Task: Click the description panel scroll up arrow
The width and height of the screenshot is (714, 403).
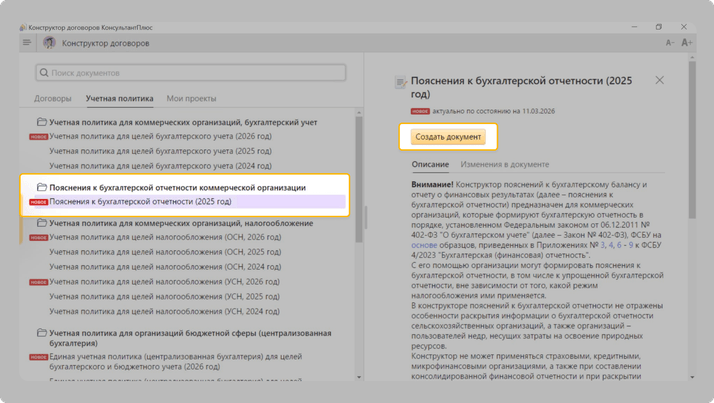Action: tap(692, 58)
